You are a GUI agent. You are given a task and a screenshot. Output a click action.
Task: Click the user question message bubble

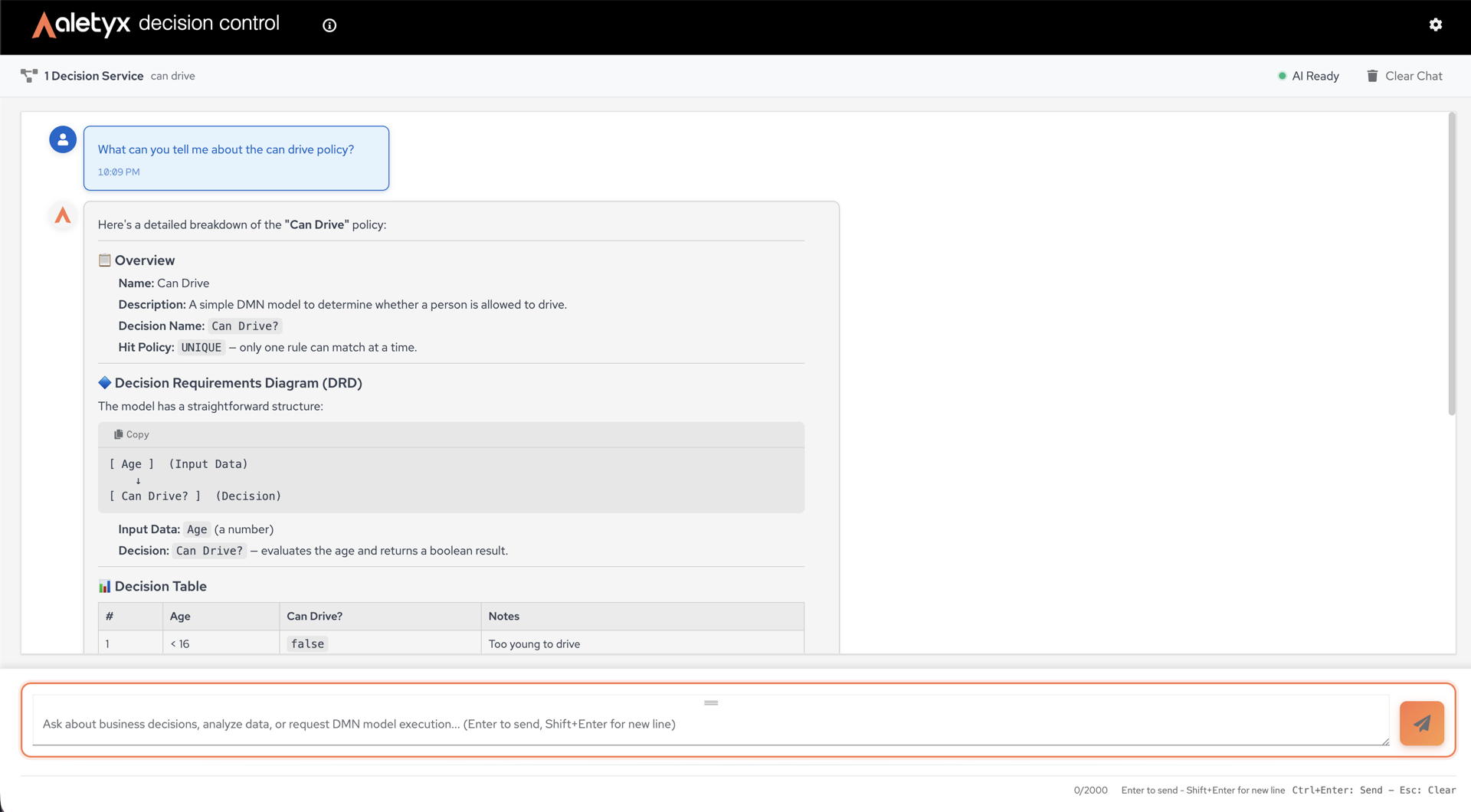point(236,158)
